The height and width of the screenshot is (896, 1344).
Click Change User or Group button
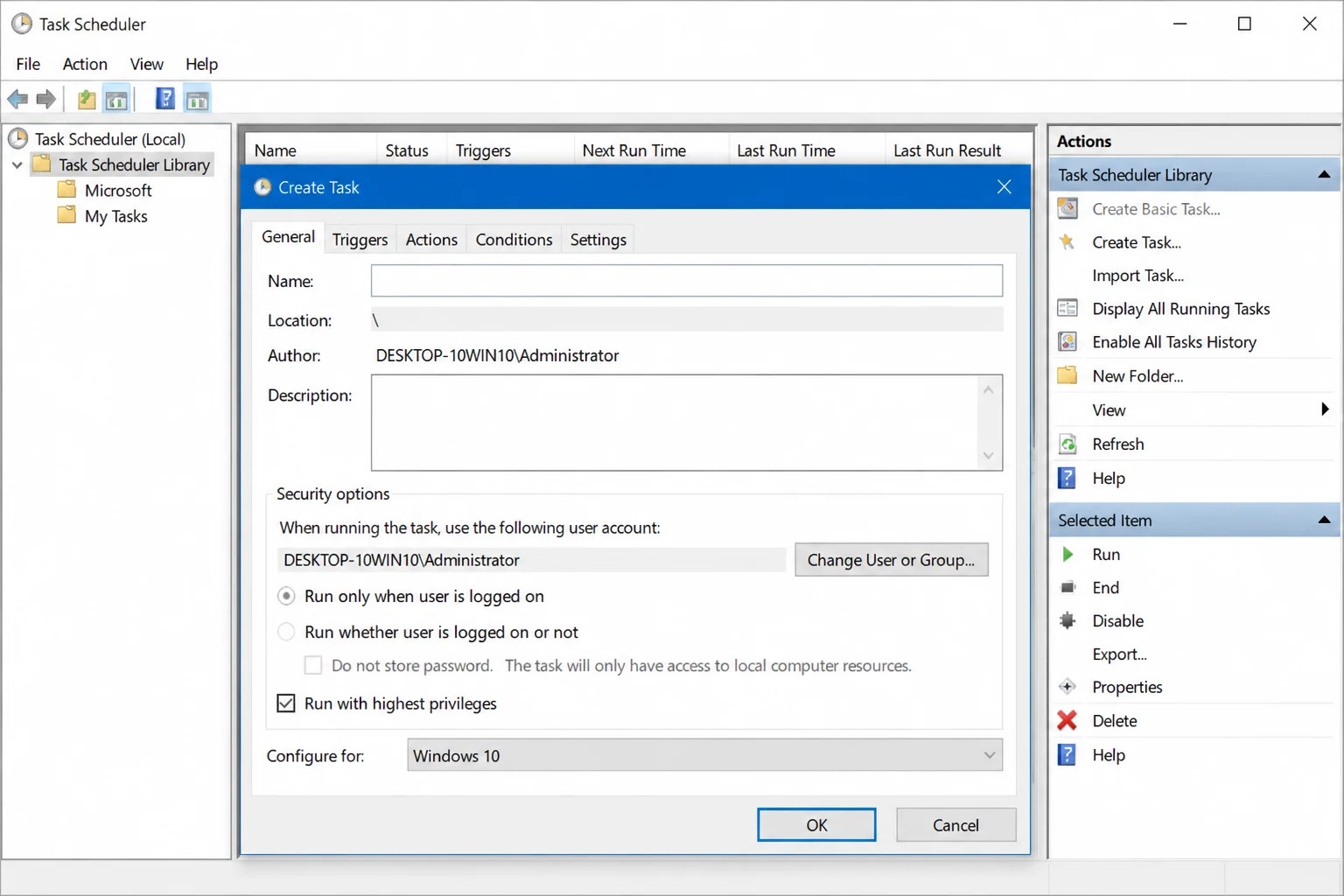[891, 560]
